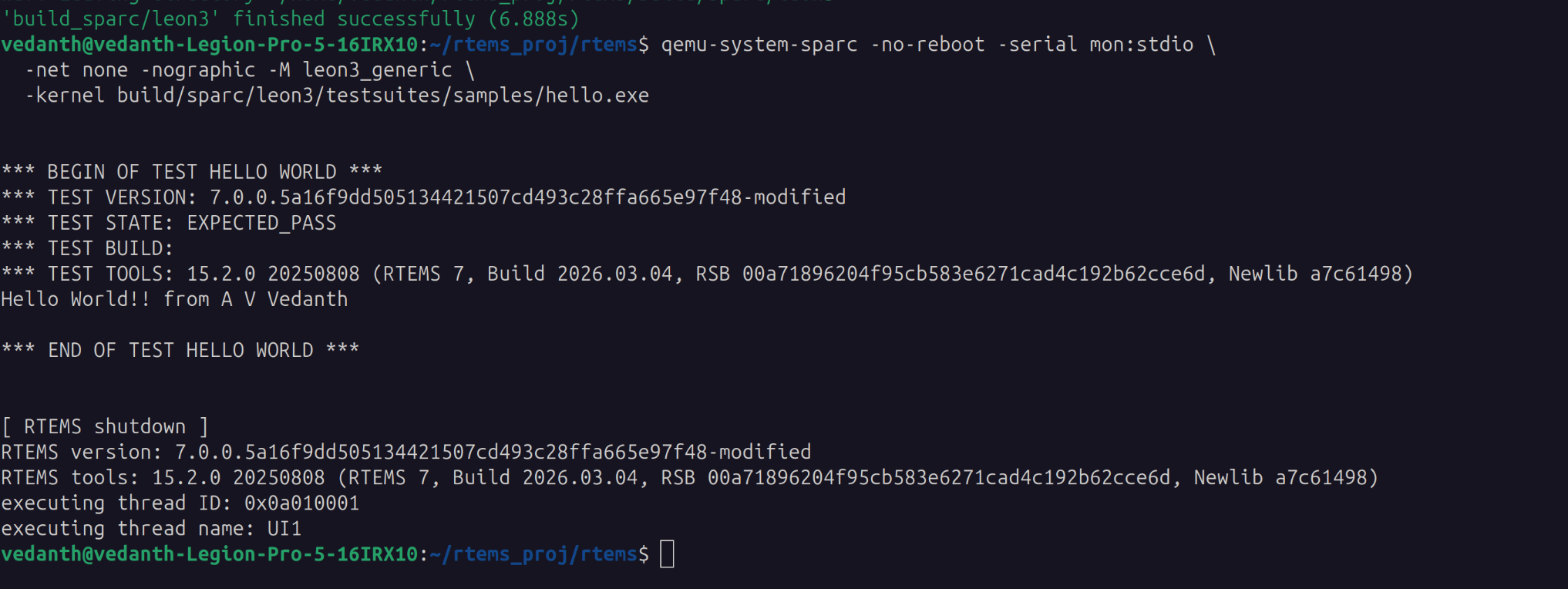Click the block cursor at the final prompt
The width and height of the screenshot is (1568, 589).
click(x=668, y=554)
